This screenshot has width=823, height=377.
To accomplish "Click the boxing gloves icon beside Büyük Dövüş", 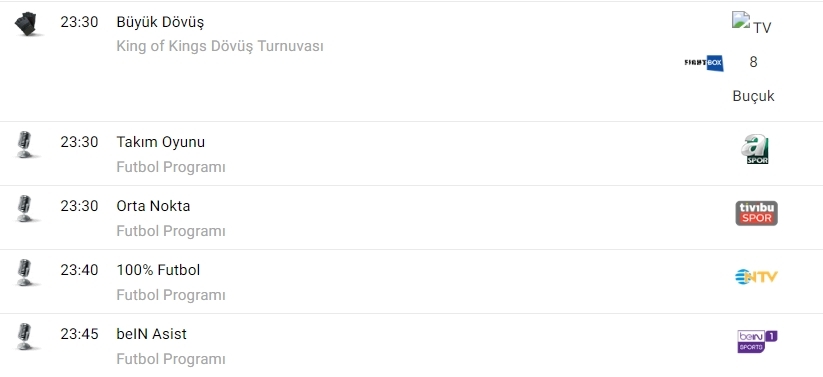I will (x=26, y=24).
